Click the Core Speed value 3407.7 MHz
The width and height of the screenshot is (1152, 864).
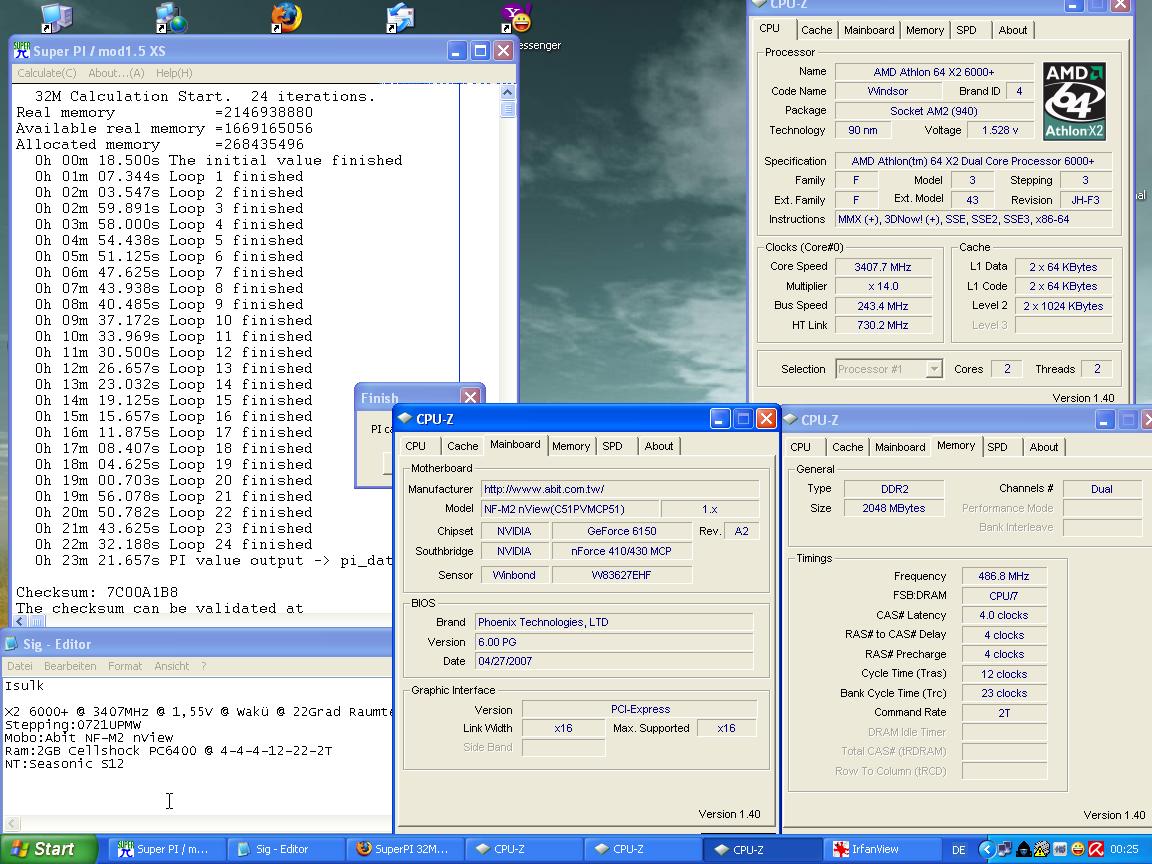(x=882, y=267)
